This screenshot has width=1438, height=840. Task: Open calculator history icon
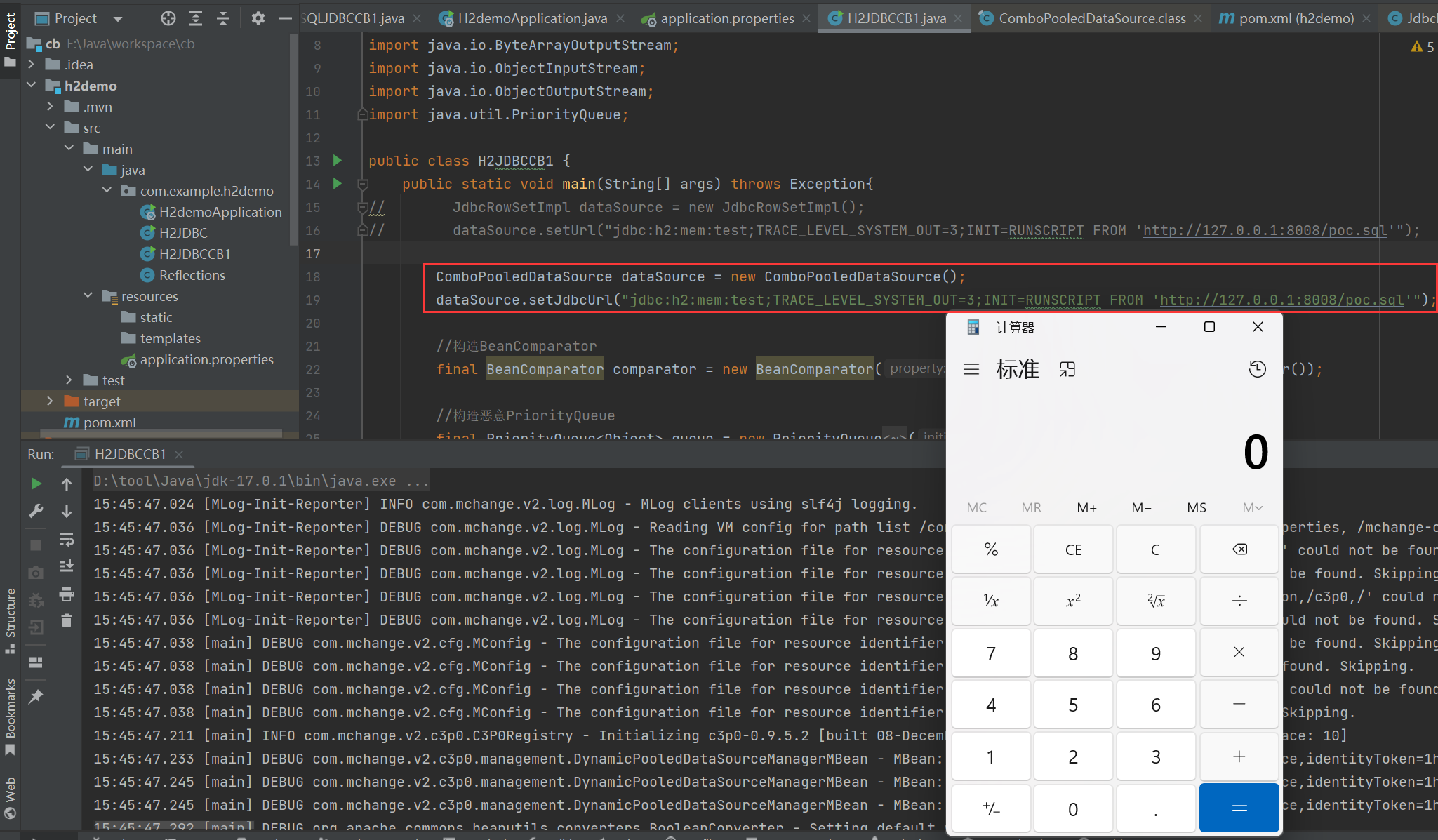1257,369
